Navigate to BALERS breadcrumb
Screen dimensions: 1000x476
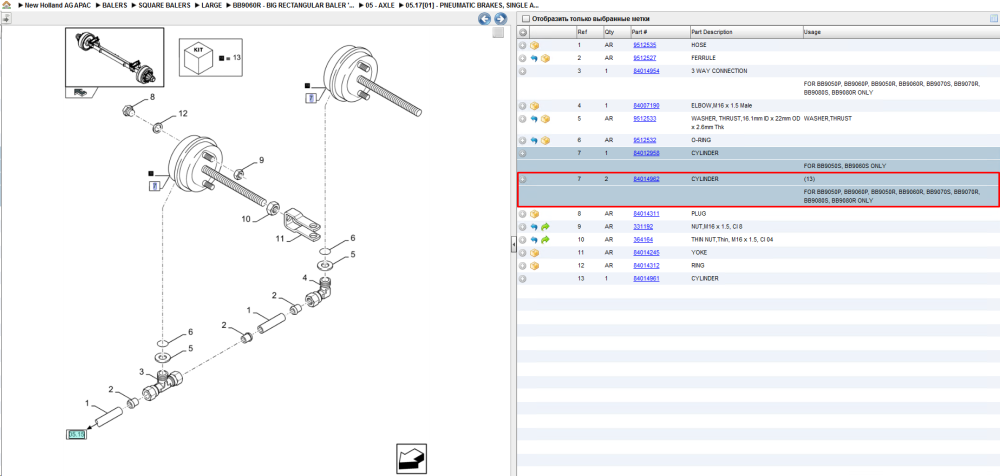pos(114,5)
